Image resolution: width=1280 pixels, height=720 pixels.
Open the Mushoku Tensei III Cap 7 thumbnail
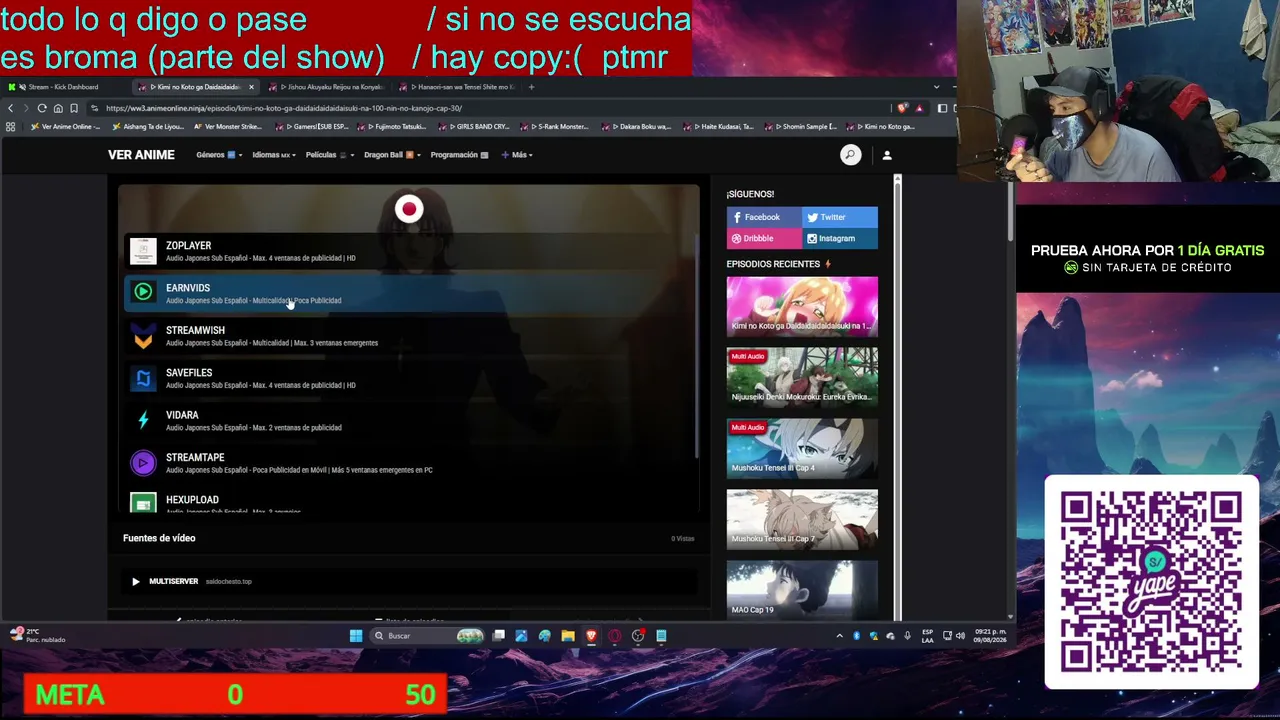pos(802,518)
